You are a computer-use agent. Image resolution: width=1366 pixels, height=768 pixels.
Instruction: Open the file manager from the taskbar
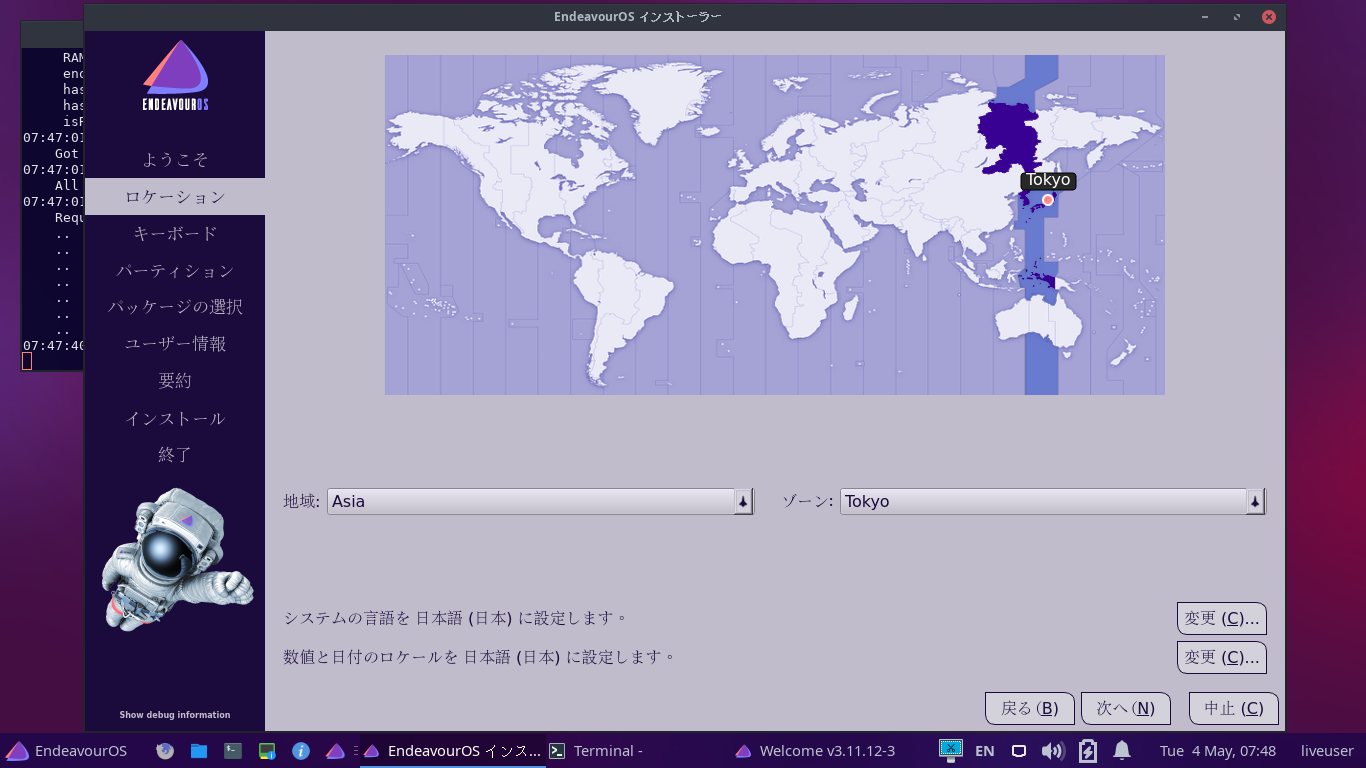[x=199, y=751]
